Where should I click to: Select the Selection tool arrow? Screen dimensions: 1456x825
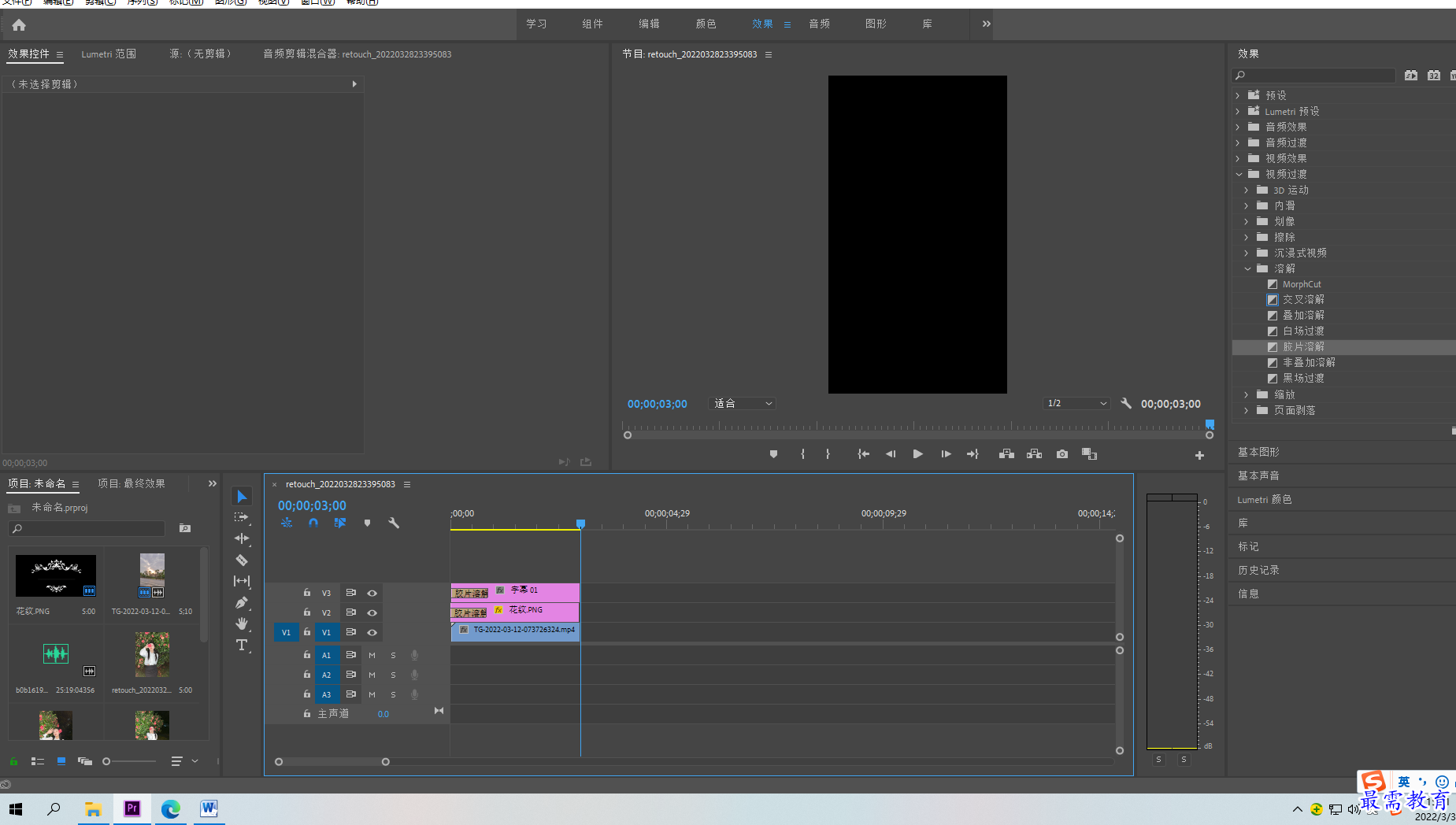[242, 496]
